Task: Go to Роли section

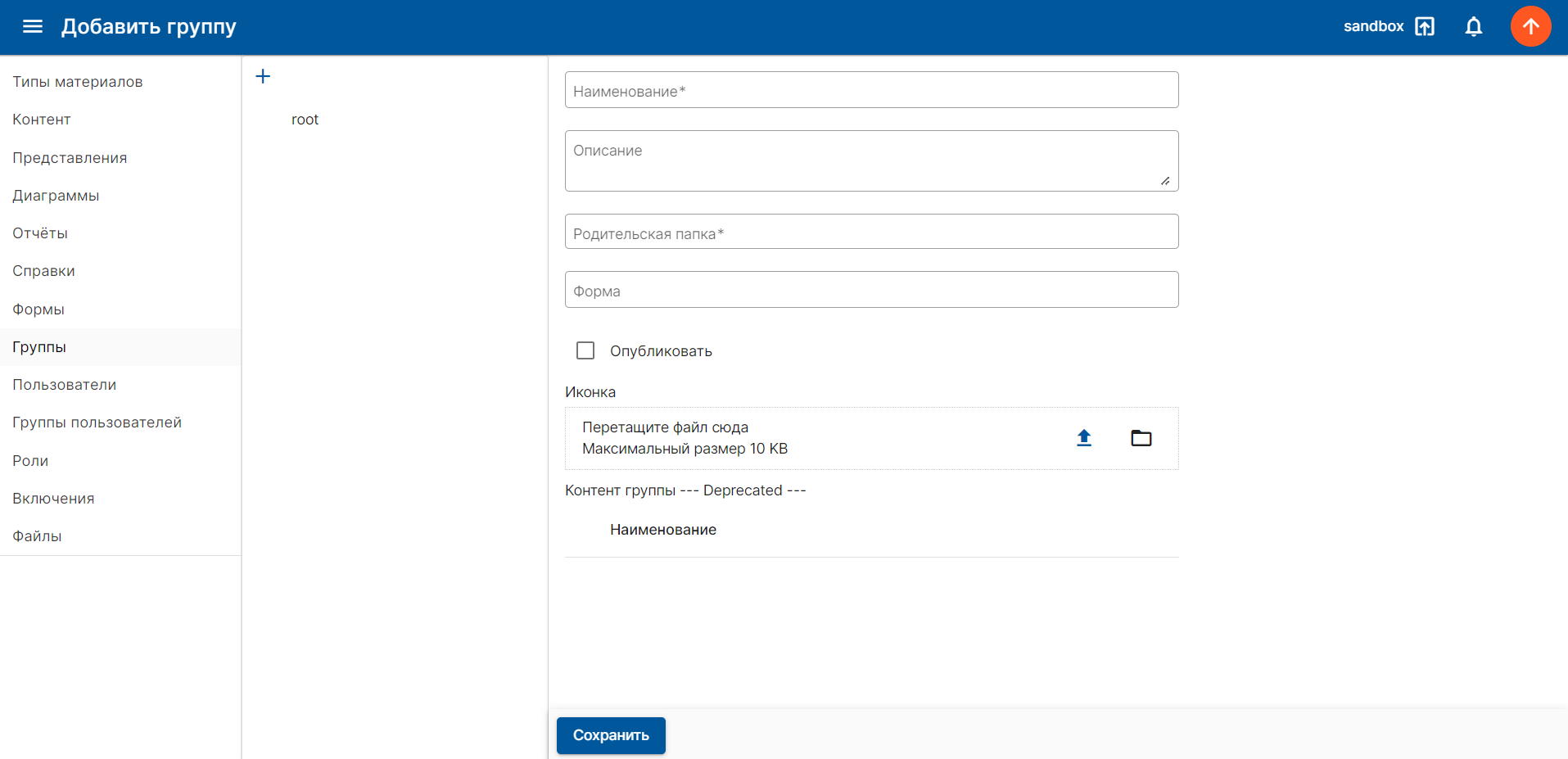Action: click(x=120, y=461)
